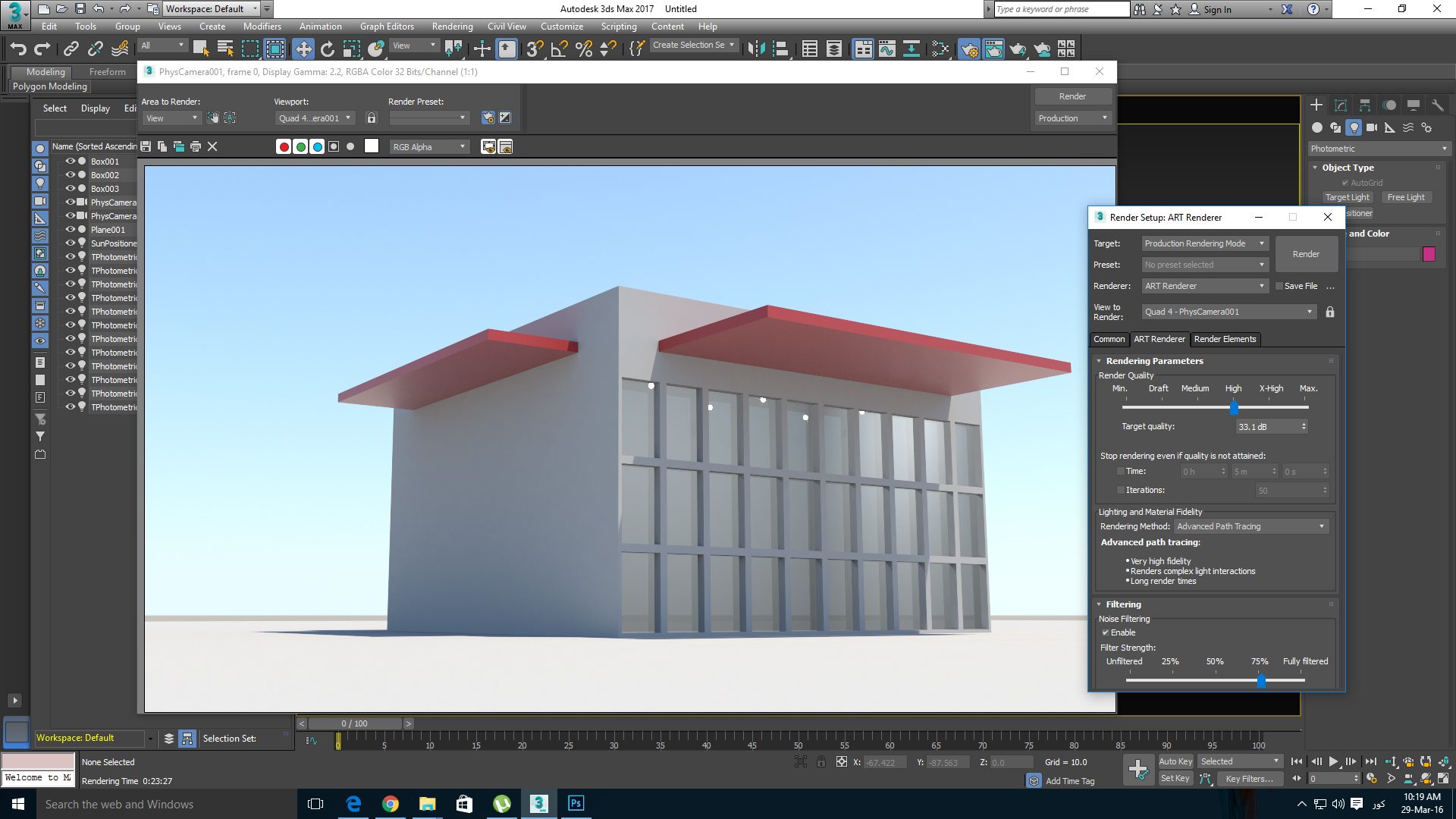The image size is (1456, 819).
Task: Toggle the red channel display
Action: pyautogui.click(x=284, y=147)
